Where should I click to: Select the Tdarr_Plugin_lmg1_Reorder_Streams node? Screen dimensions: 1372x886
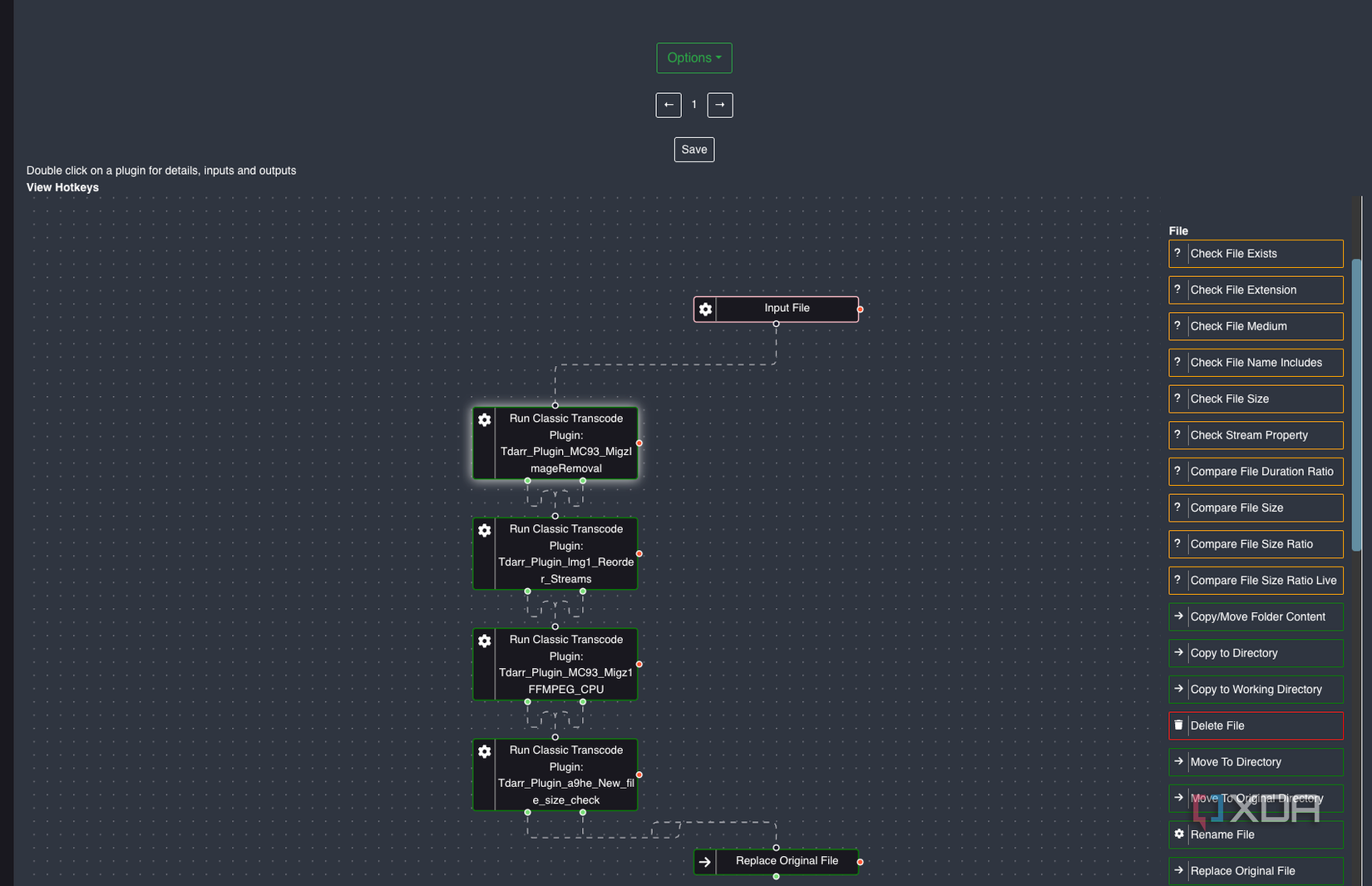555,553
